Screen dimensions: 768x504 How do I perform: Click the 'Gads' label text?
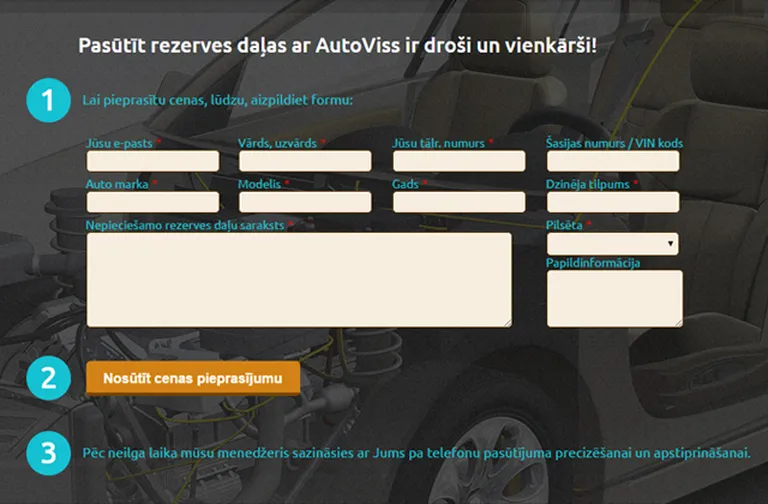[405, 184]
